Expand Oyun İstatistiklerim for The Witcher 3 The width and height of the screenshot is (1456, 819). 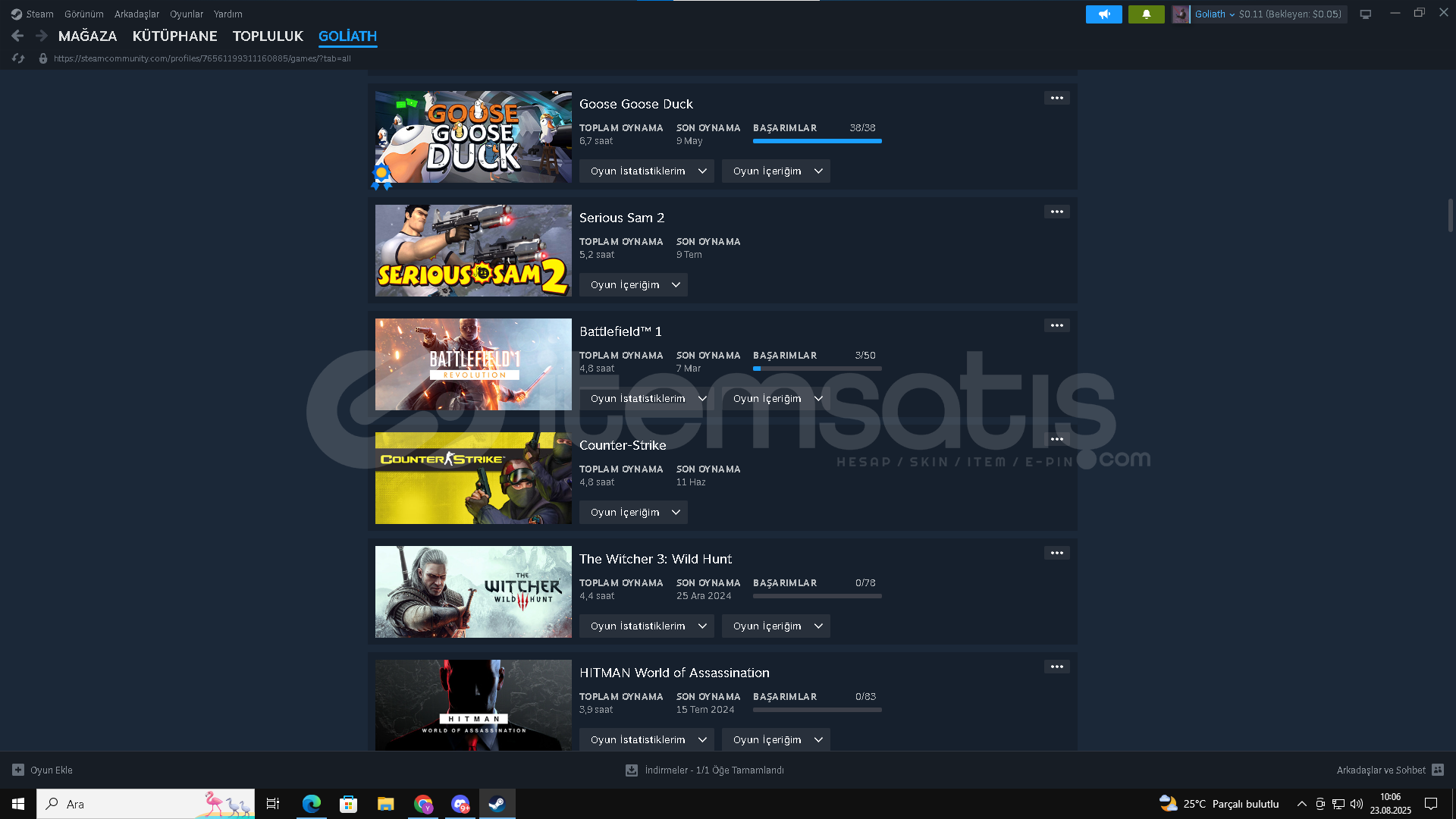coord(647,626)
